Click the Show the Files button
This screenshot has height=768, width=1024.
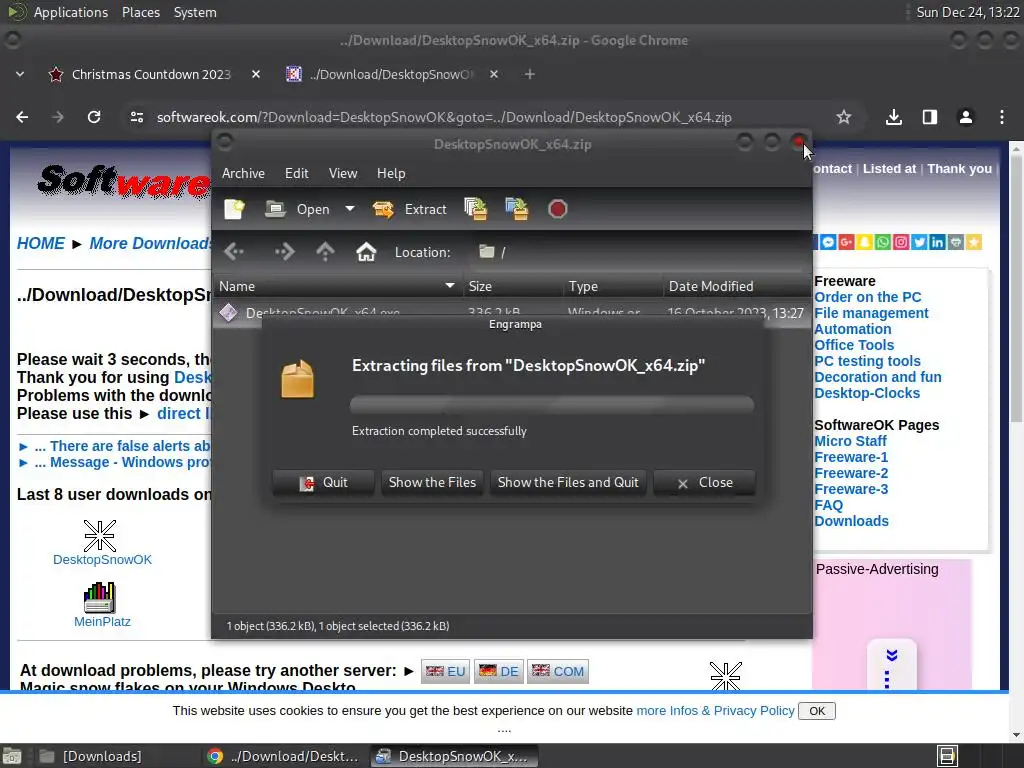432,483
